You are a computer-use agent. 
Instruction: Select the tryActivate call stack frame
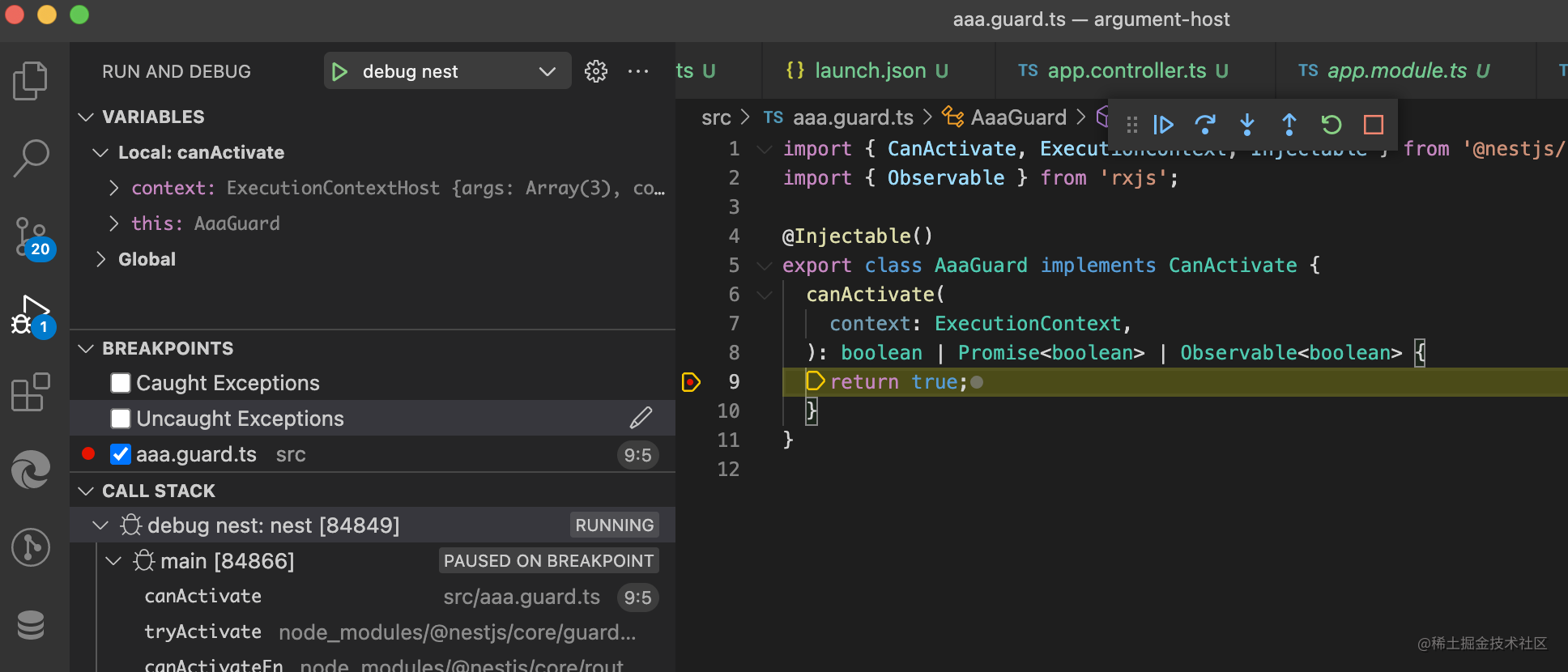(203, 632)
